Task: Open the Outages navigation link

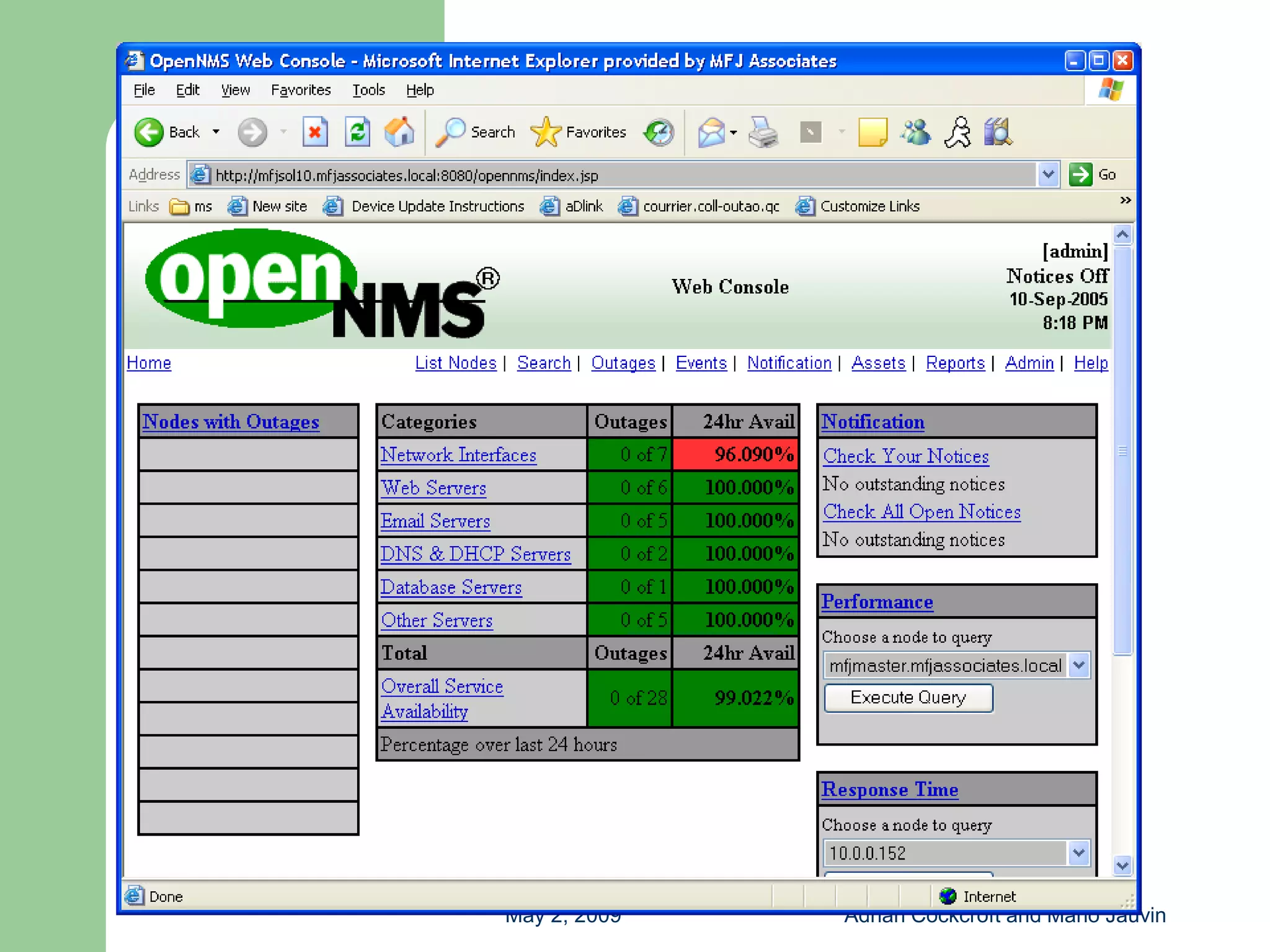Action: 623,363
